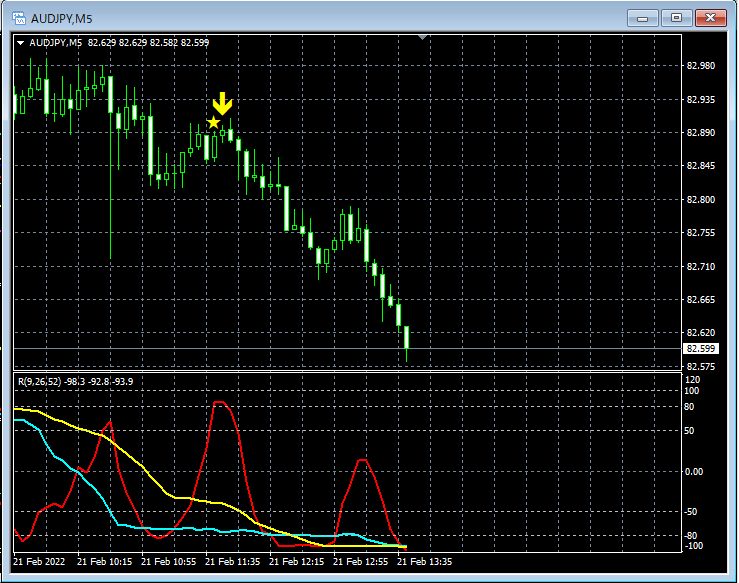Screen dimensions: 739x583
Task: Click the 82.599 current price label
Action: click(700, 349)
